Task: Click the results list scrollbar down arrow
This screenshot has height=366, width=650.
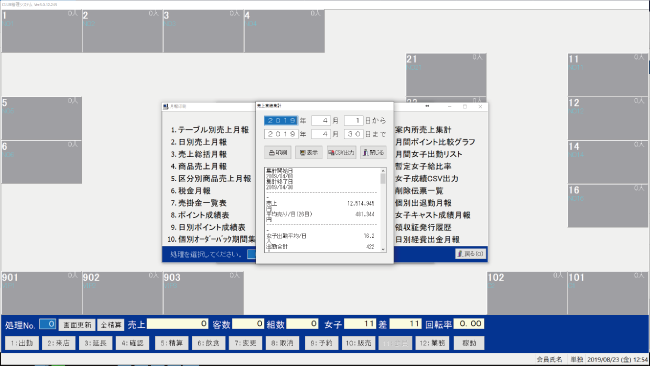Action: 383,249
